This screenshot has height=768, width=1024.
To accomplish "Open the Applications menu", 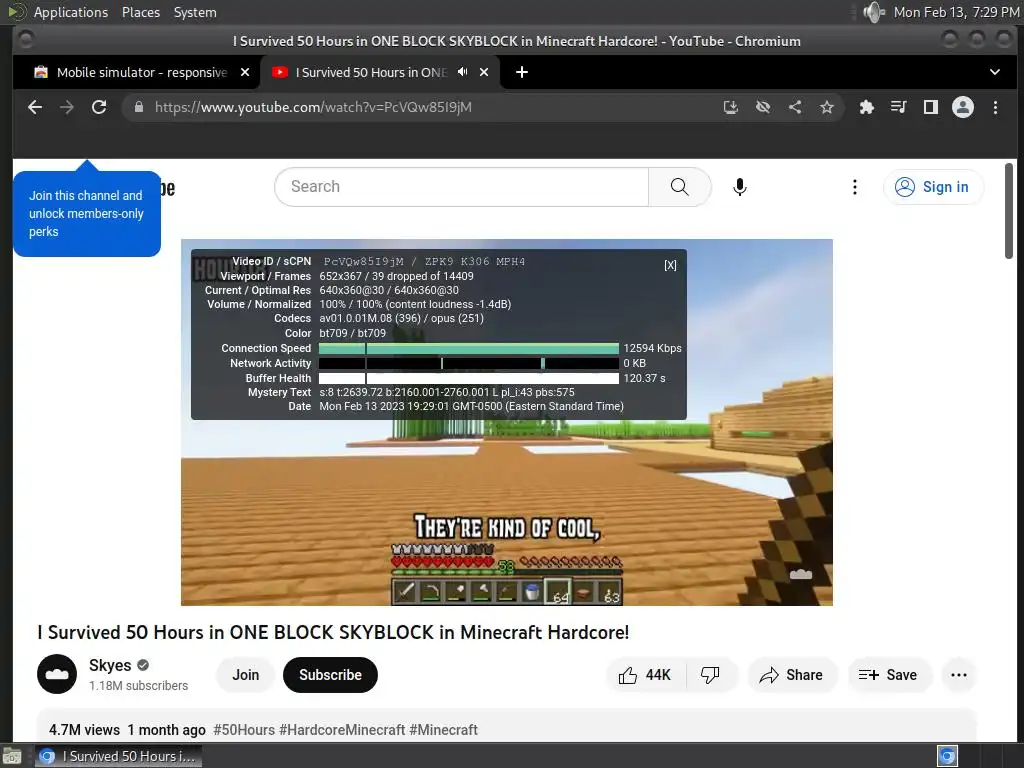I will point(71,12).
